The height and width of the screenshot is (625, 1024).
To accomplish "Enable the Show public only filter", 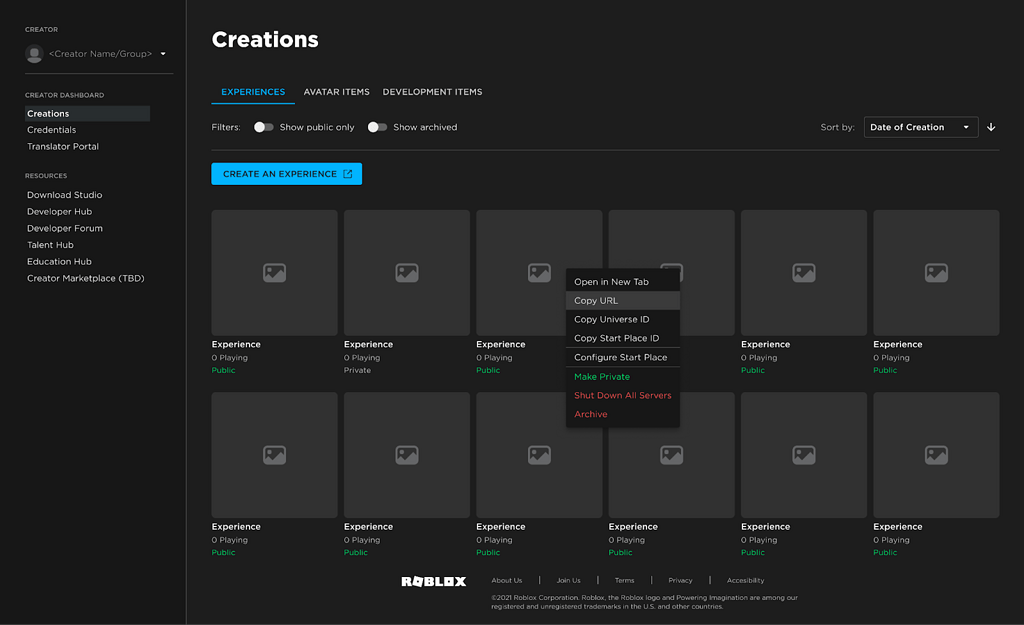I will tap(262, 127).
